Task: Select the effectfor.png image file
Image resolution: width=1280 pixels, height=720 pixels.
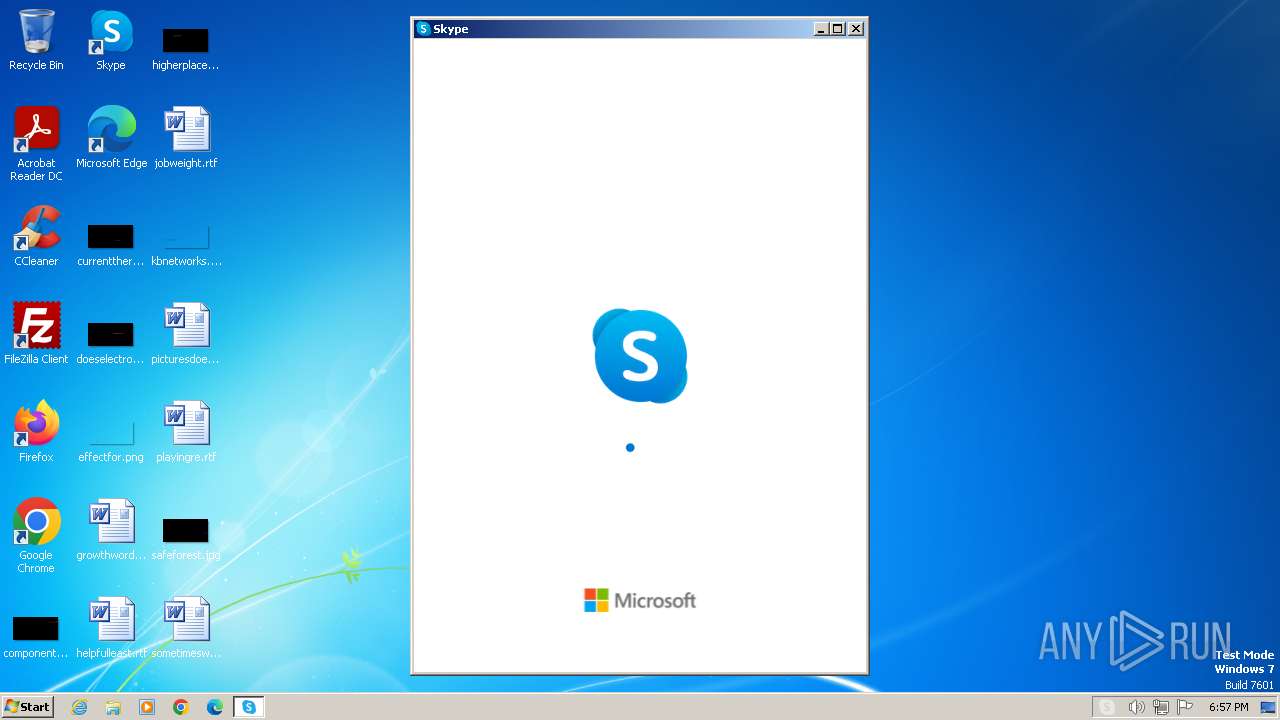Action: [111, 440]
